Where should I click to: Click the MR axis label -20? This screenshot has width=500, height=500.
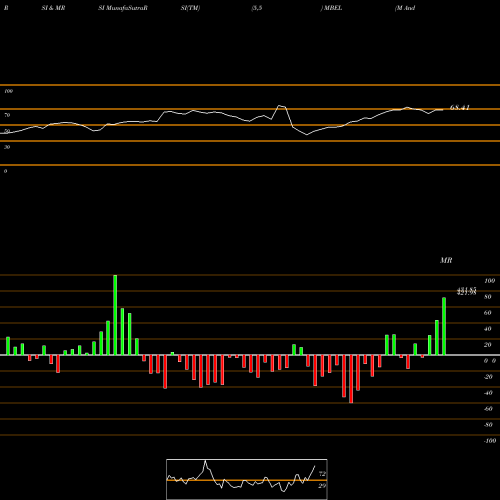tap(488, 377)
